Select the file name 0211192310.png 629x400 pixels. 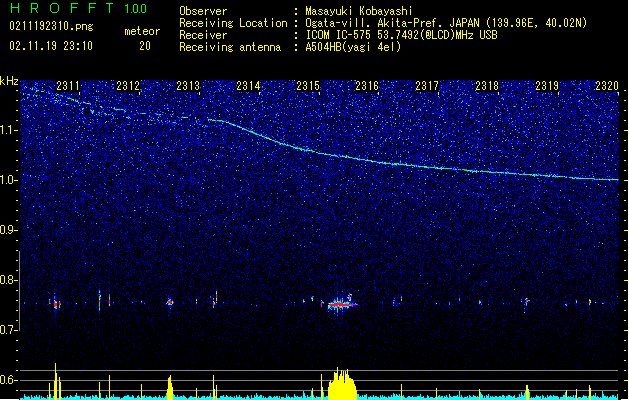point(51,26)
